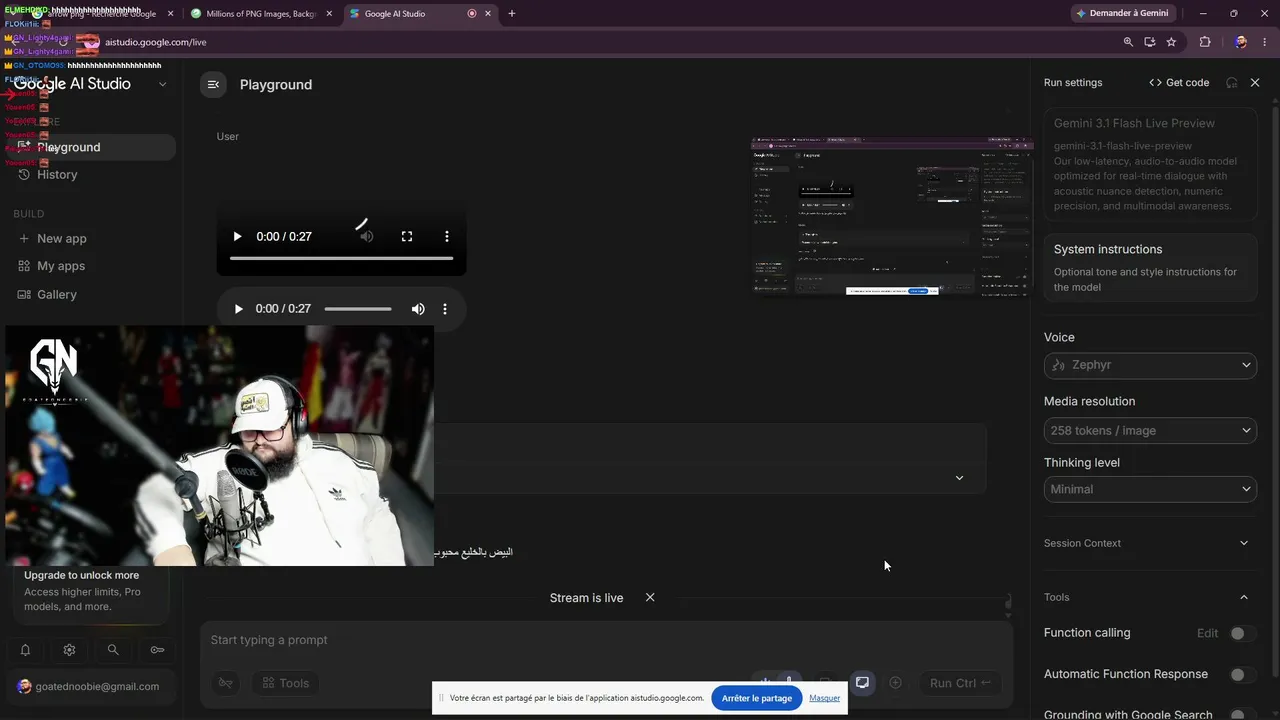
Task: Play the first 0:27 media clip
Action: pos(237,237)
